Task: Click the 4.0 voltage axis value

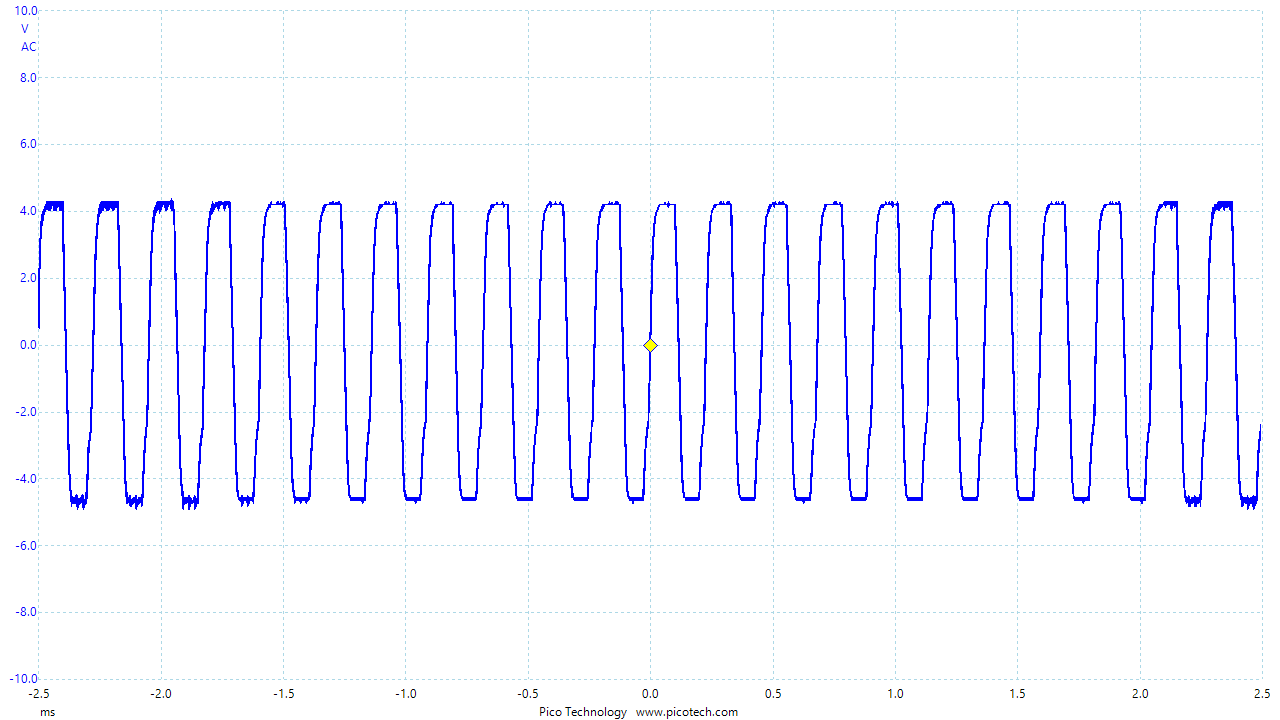Action: tap(29, 211)
